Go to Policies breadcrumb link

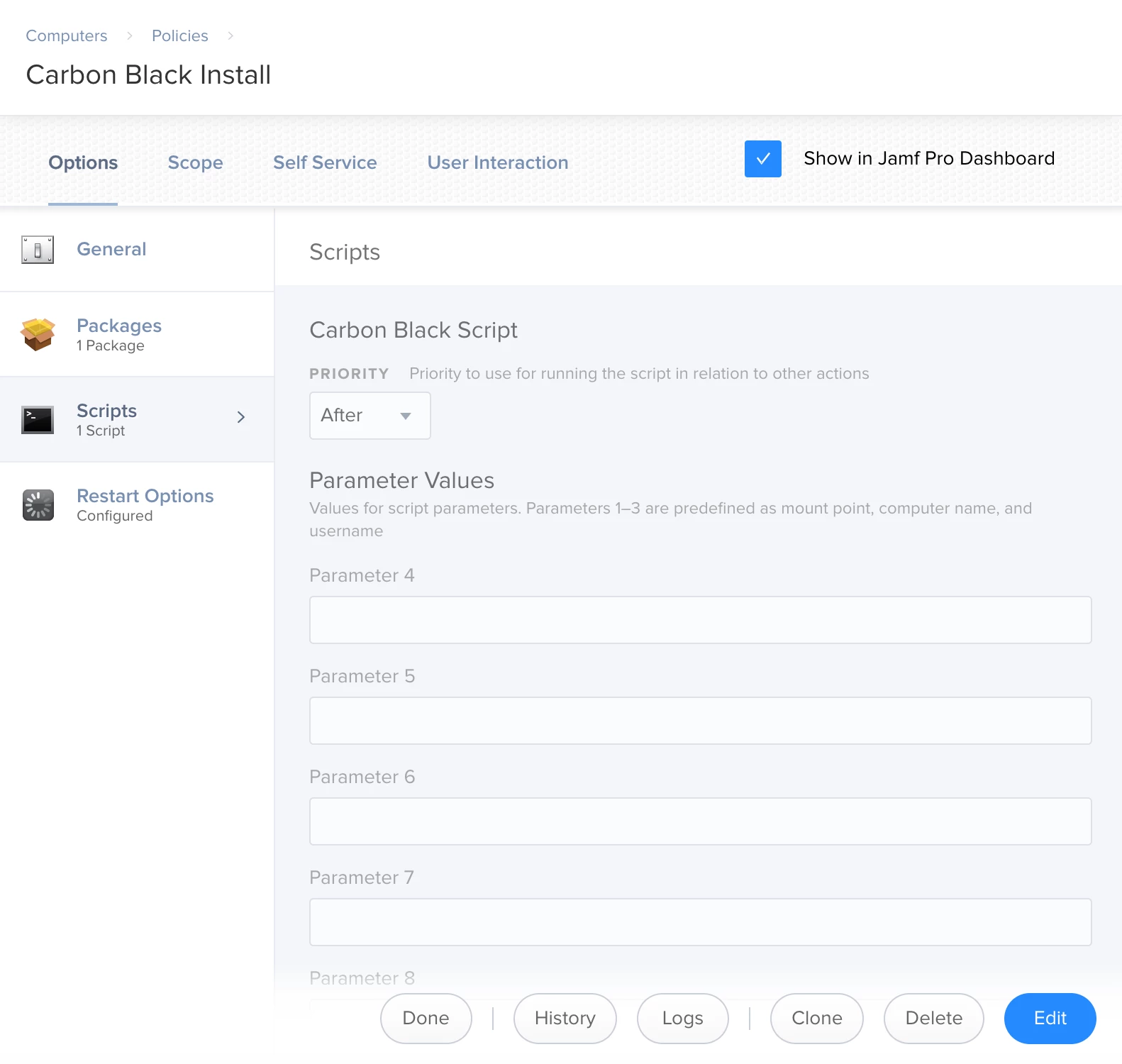[180, 35]
